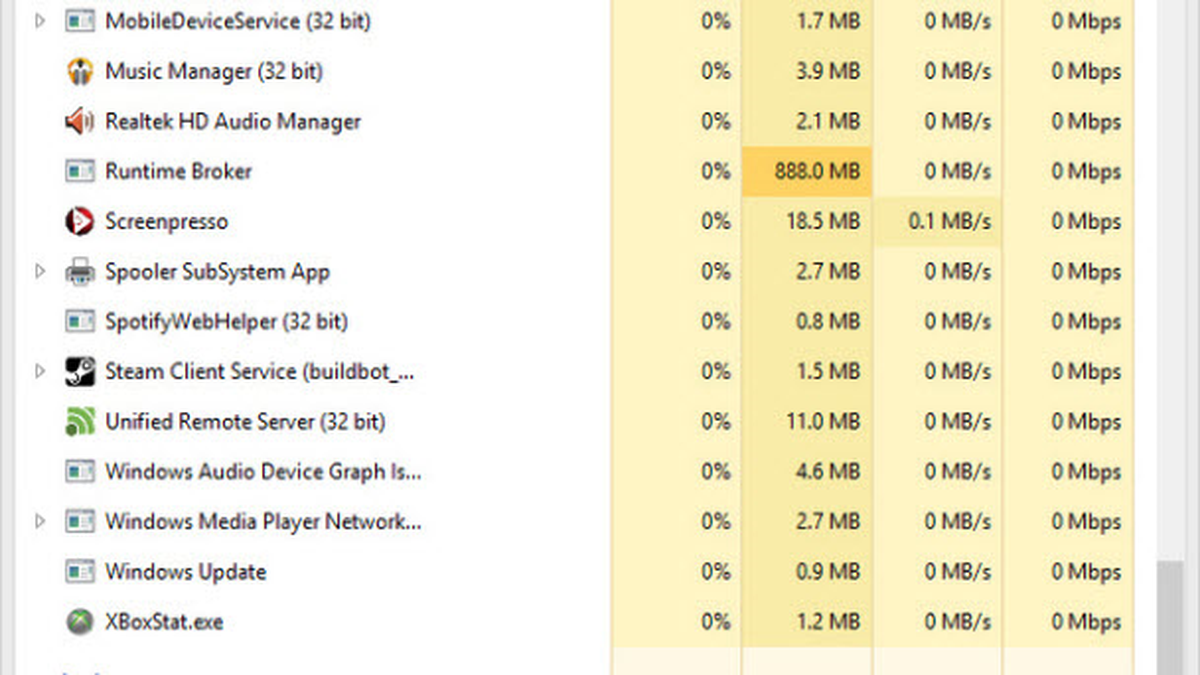Click Screenpresso's 18.5 MB memory value
Screen dimensions: 1200x675
coord(823,221)
